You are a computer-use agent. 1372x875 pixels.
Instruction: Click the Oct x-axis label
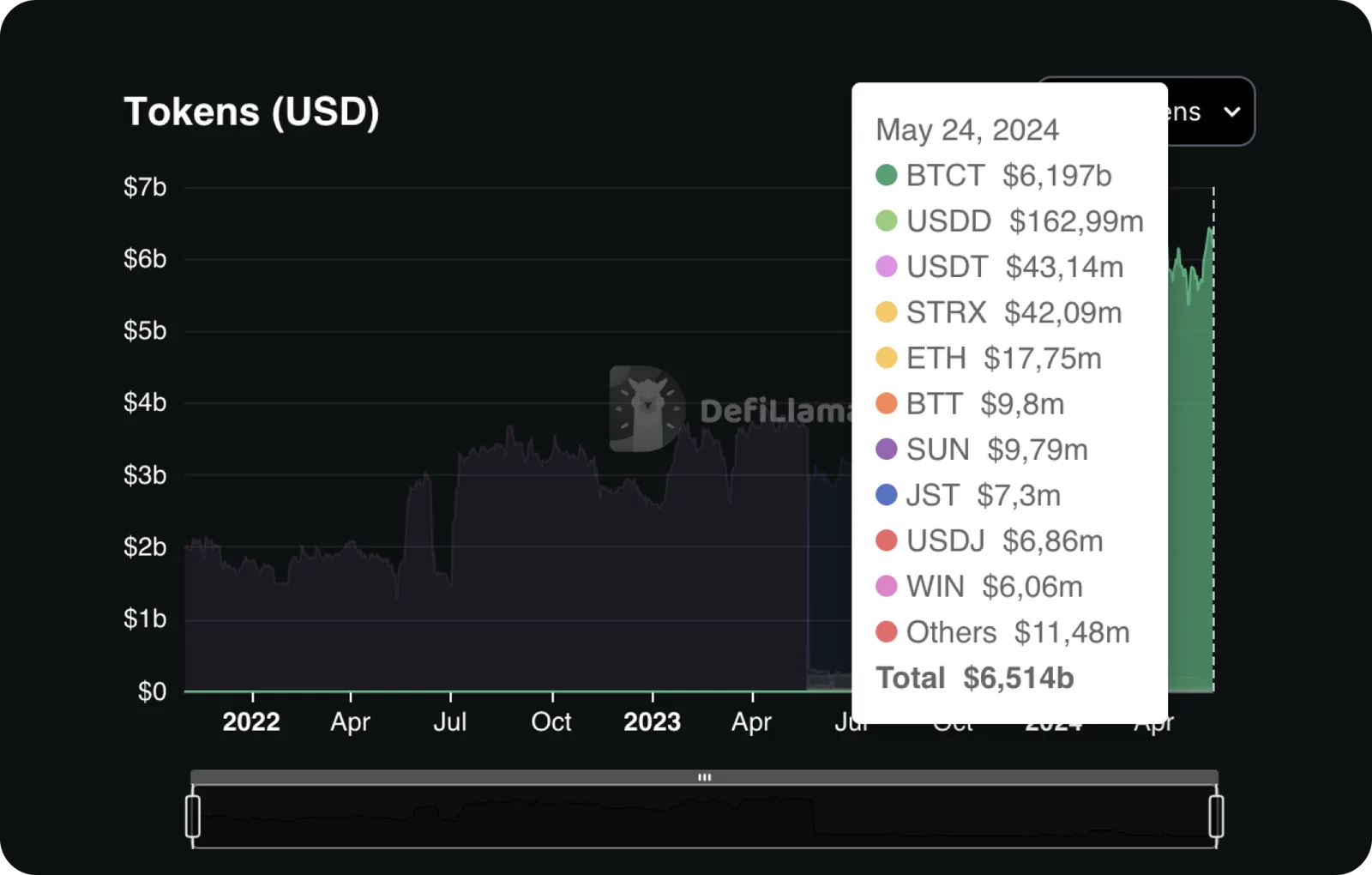(x=551, y=722)
